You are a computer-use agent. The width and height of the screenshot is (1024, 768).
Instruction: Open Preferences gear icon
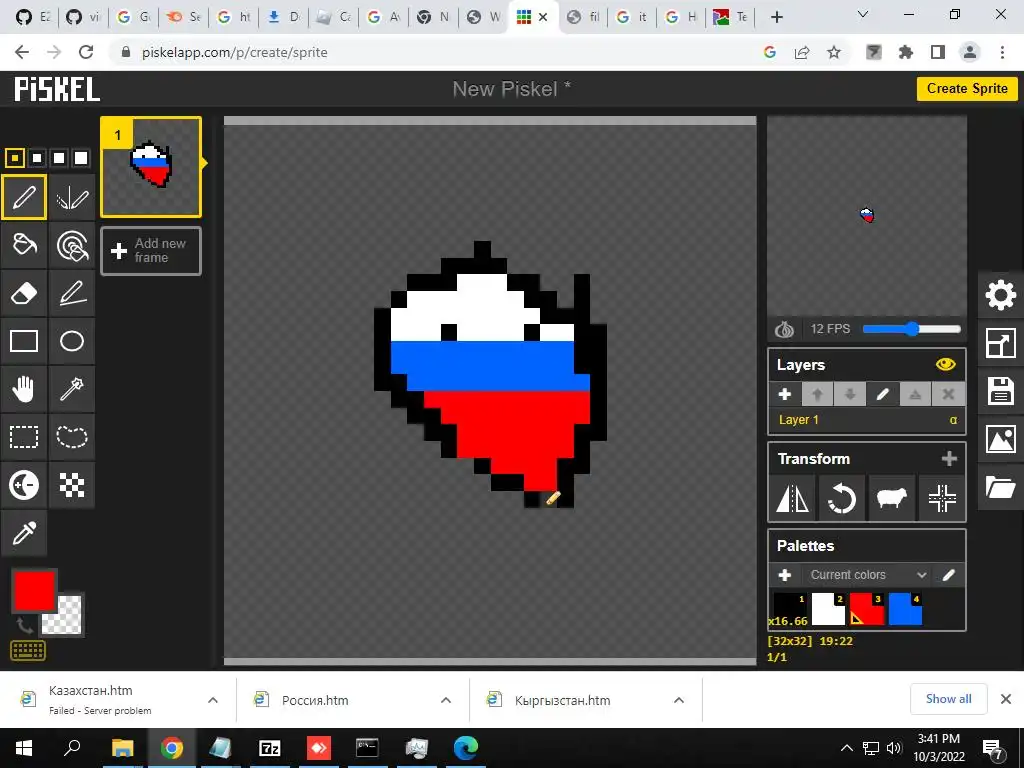(1000, 295)
